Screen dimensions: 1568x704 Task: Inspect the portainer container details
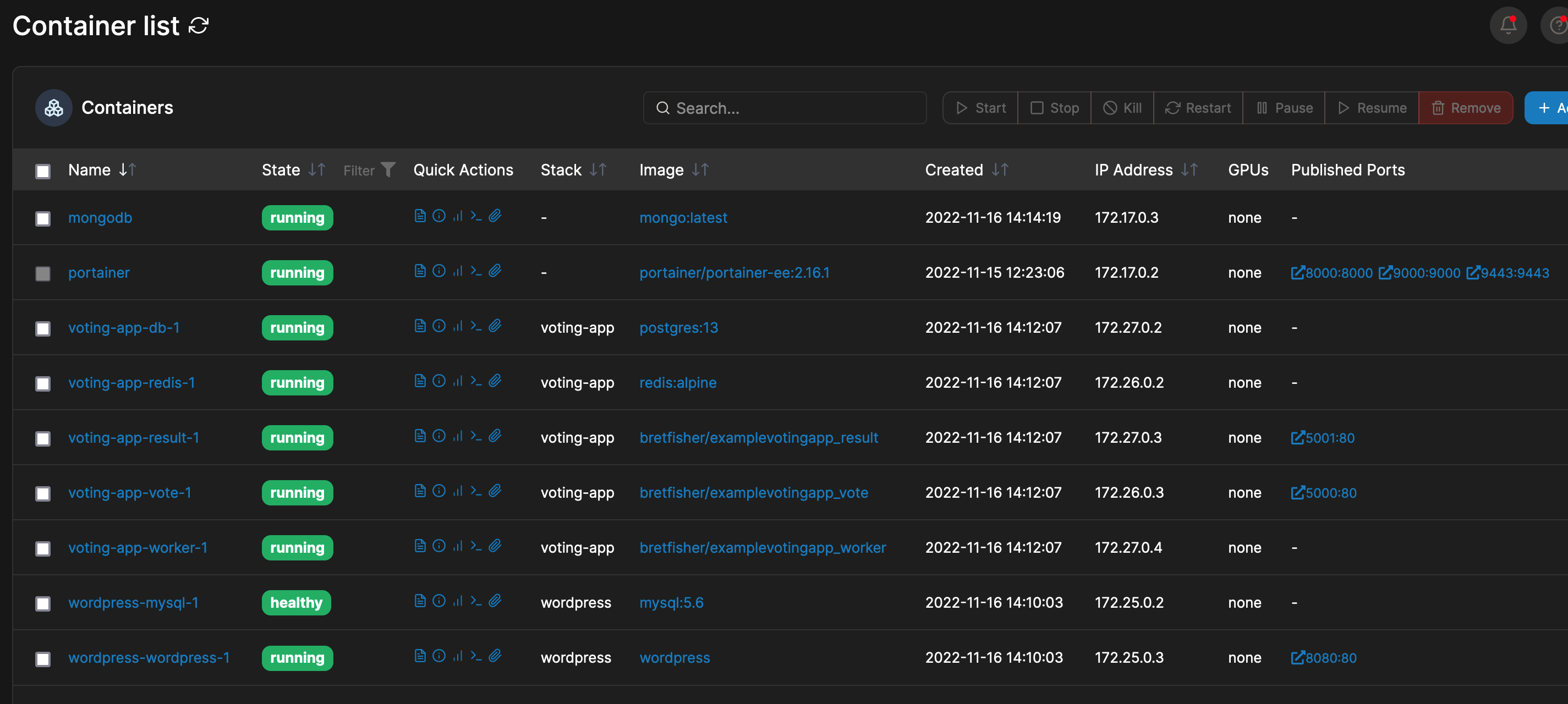tap(439, 271)
